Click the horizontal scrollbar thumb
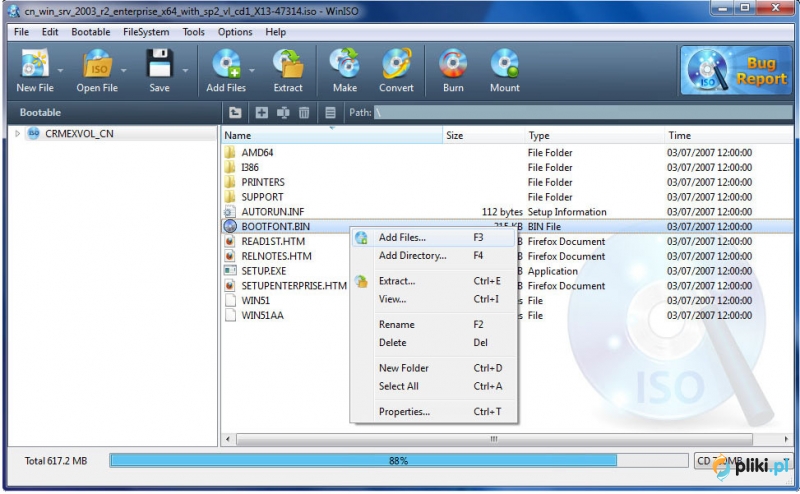The image size is (800, 494). pyautogui.click(x=494, y=439)
